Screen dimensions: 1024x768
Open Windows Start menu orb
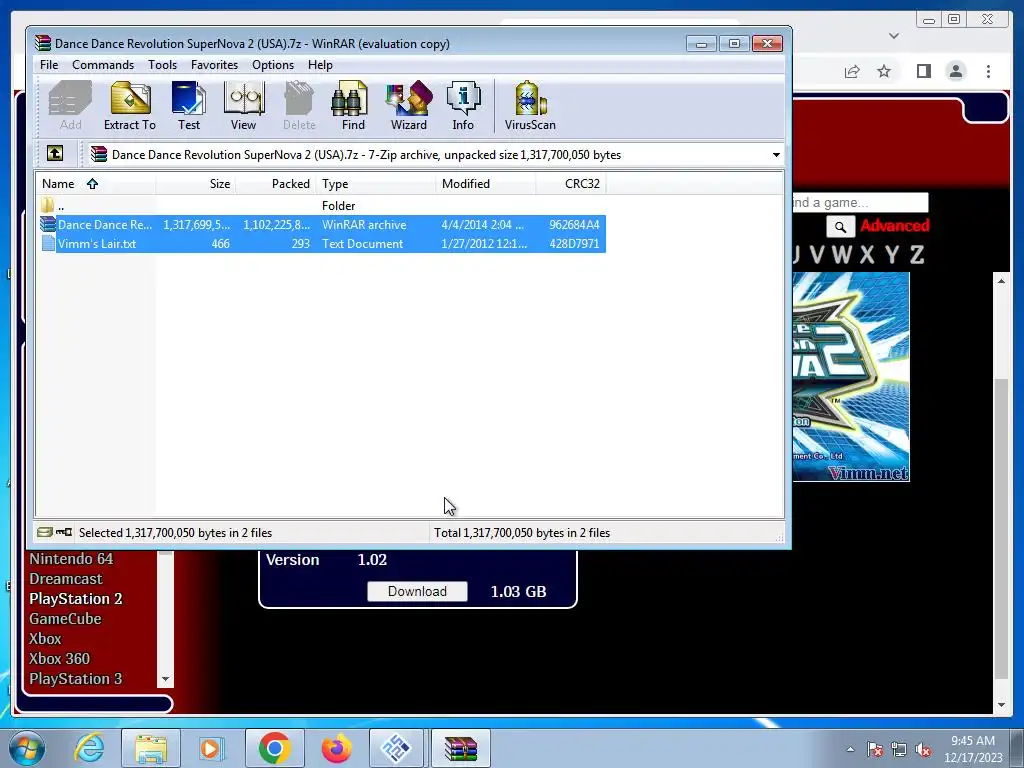tap(27, 748)
